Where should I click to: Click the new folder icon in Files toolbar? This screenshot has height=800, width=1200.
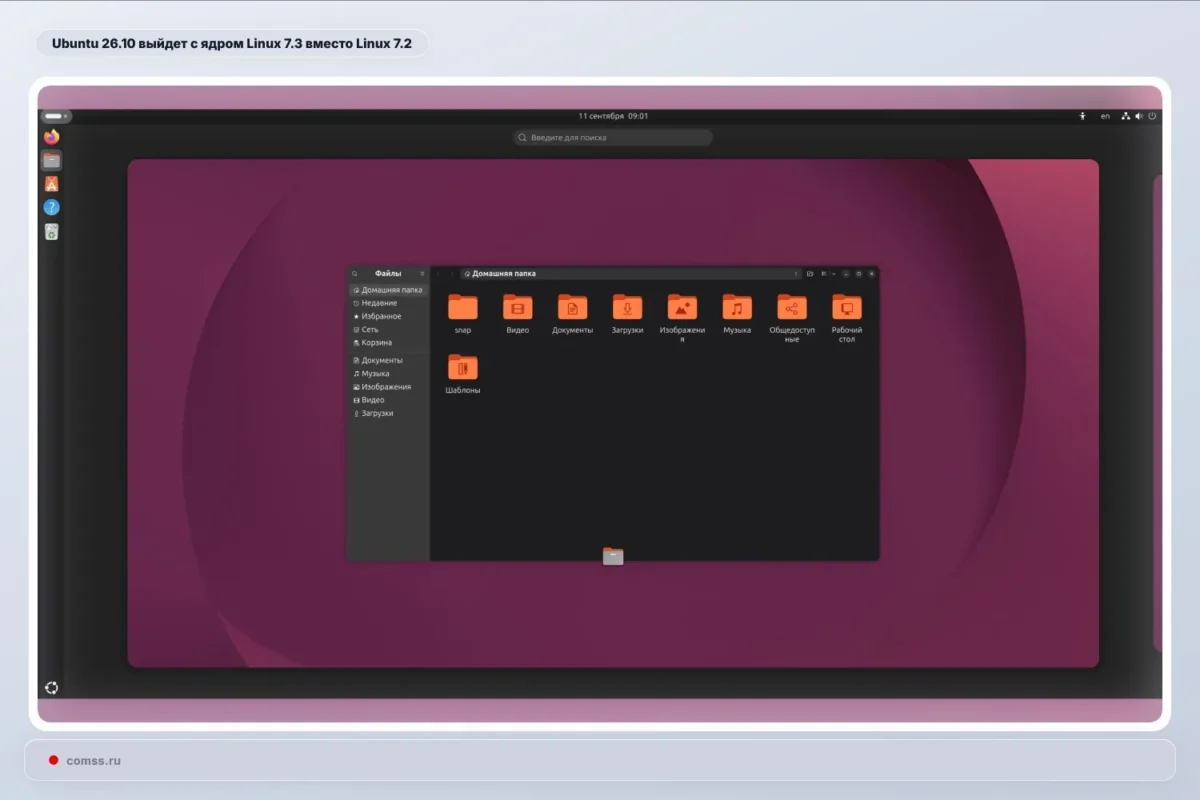coord(810,274)
